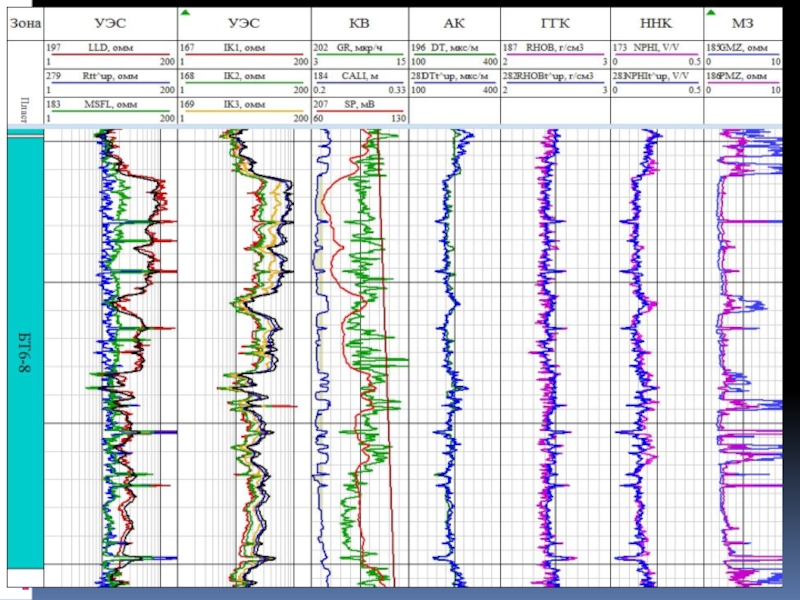Viewport: 800px width, 600px height.
Task: Select the NPHI curve legend entry
Action: [x=653, y=48]
